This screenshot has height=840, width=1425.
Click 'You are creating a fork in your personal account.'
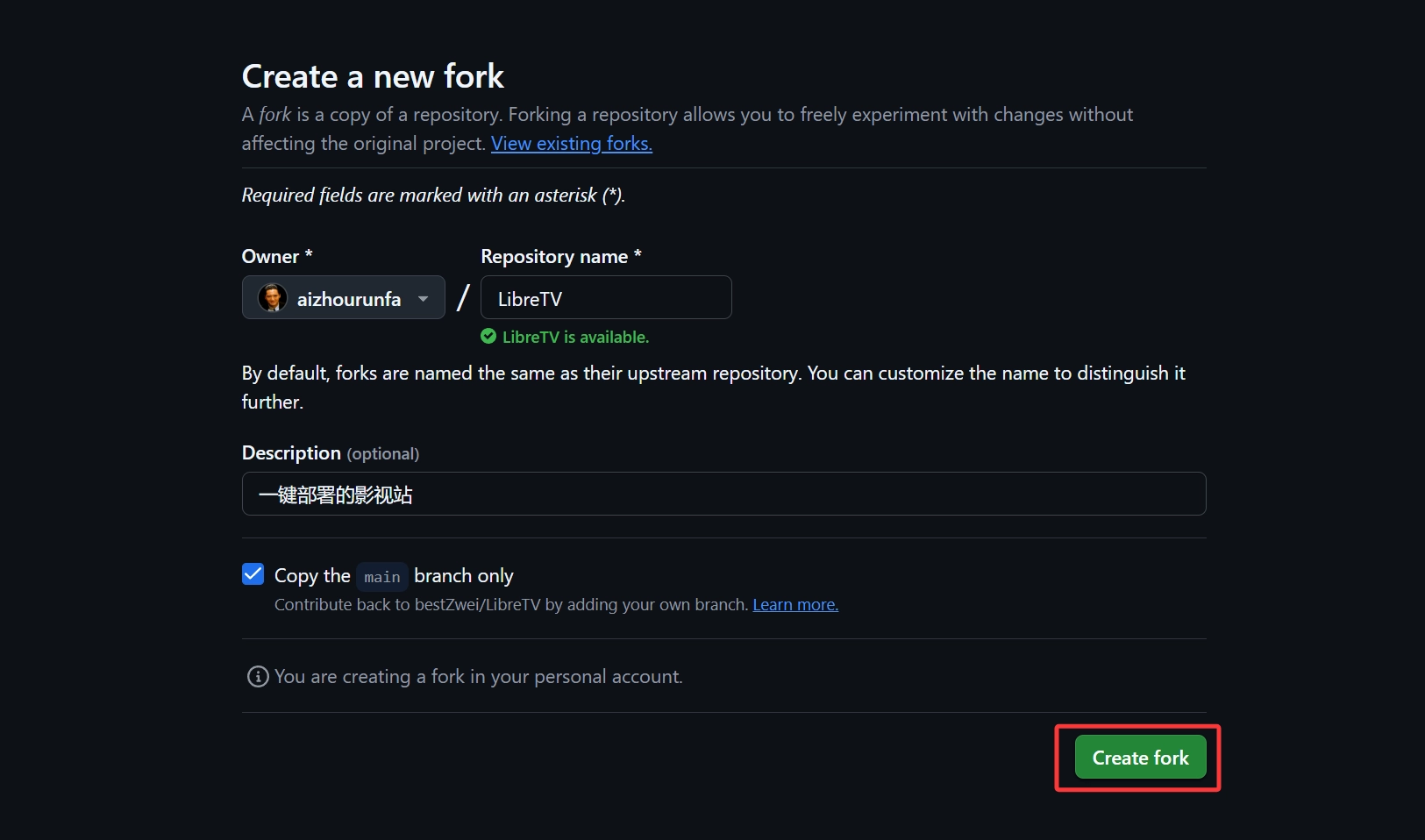click(x=479, y=677)
